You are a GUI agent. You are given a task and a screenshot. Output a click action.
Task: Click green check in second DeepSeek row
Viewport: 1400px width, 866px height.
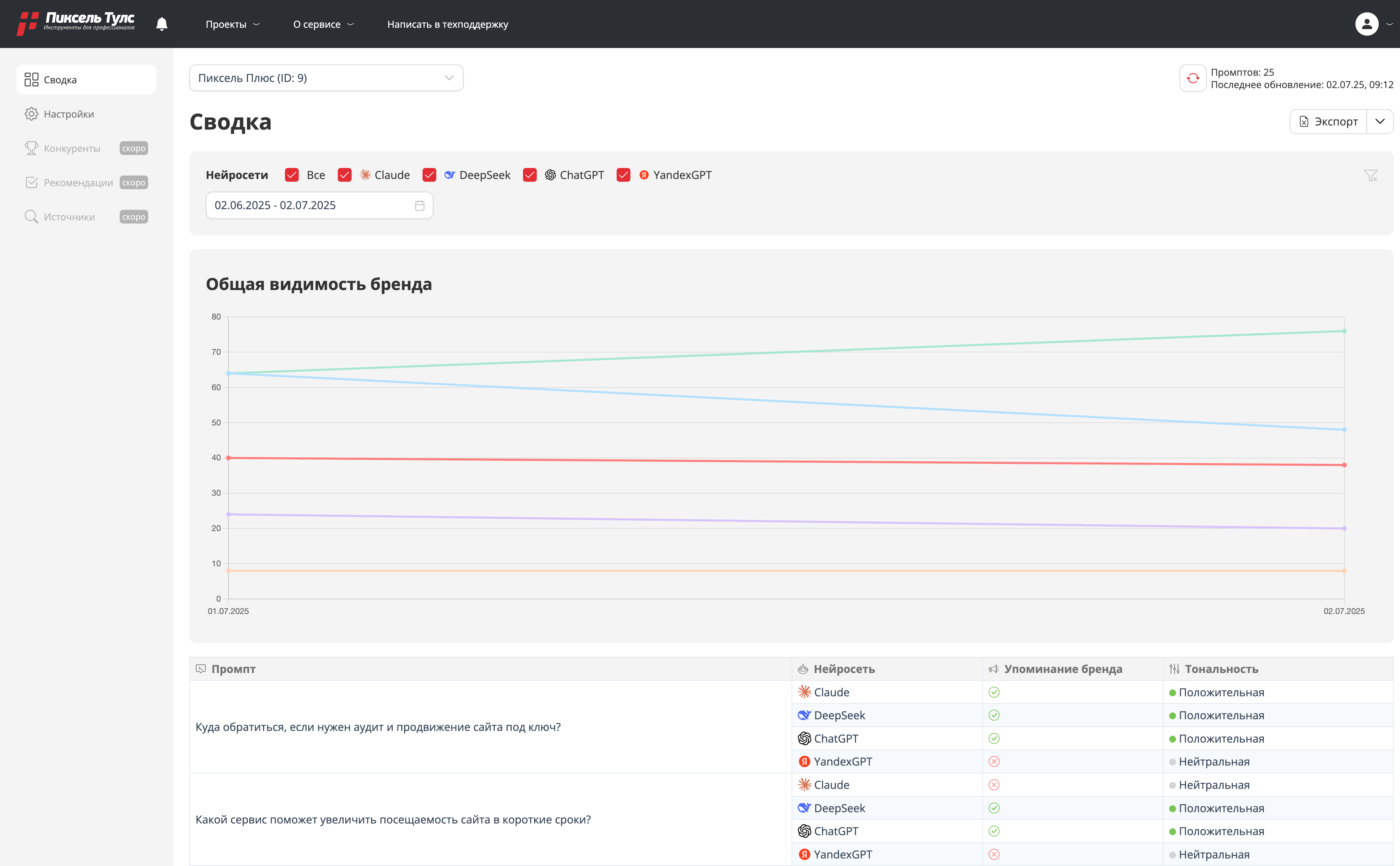click(x=994, y=808)
